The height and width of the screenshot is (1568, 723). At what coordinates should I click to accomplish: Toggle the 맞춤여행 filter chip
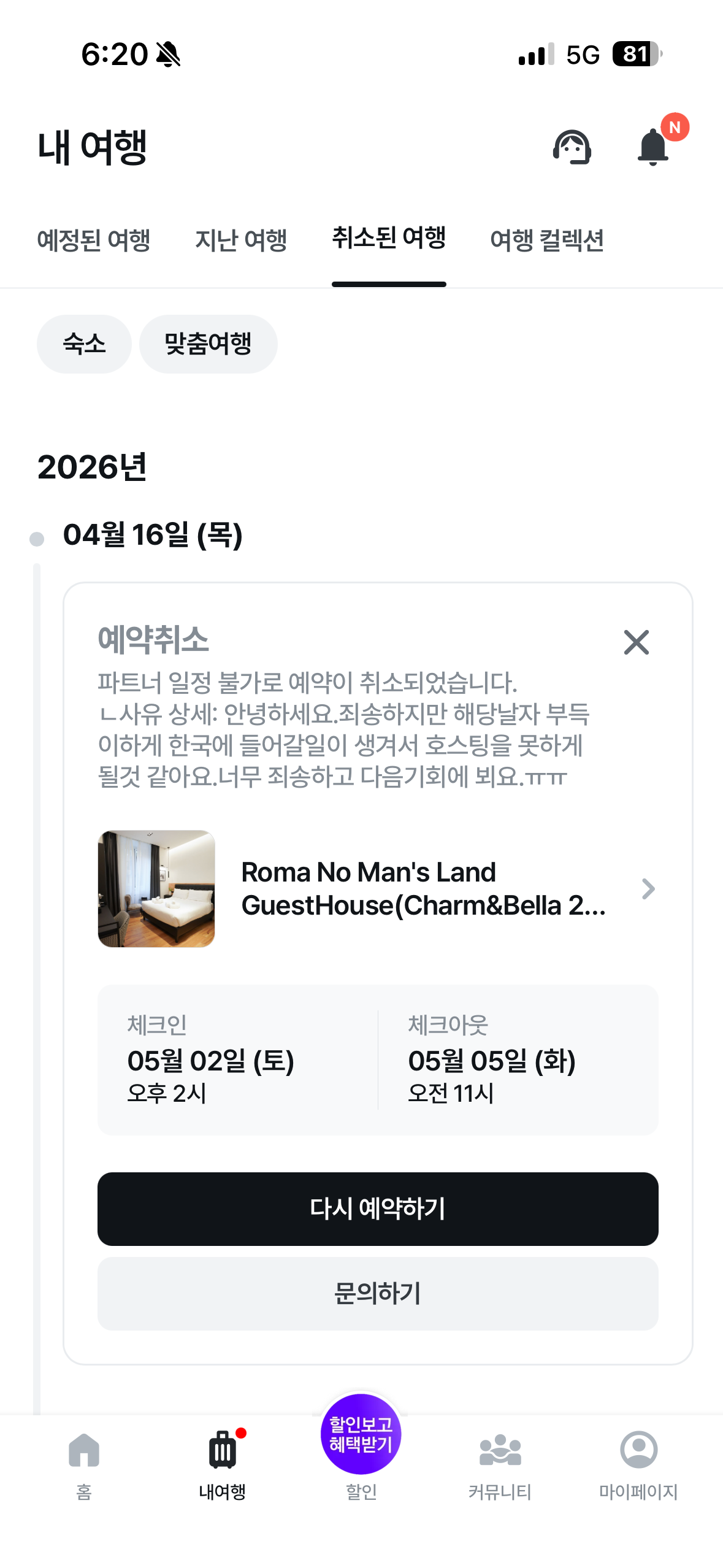tap(208, 344)
